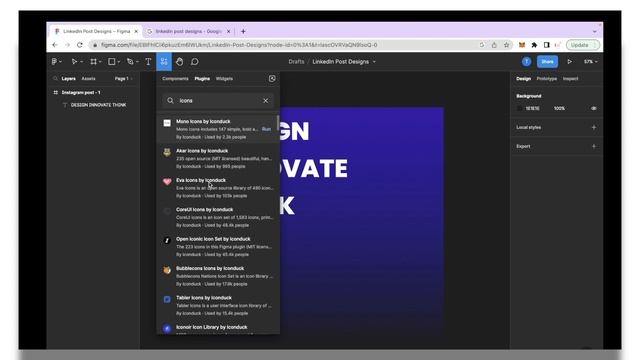640x360 pixels.
Task: Select the Instagram post - 1 layer
Action: click(x=81, y=93)
